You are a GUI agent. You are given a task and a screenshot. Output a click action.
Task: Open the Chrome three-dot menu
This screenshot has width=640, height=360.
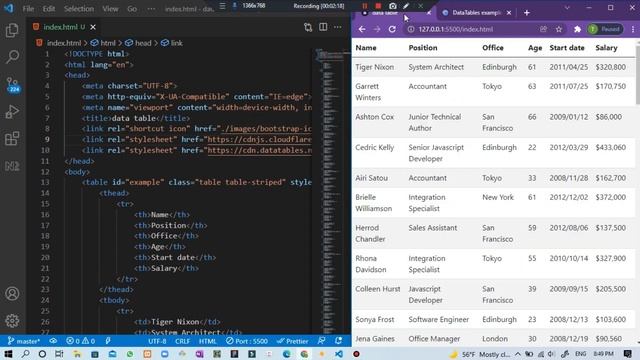click(x=633, y=29)
